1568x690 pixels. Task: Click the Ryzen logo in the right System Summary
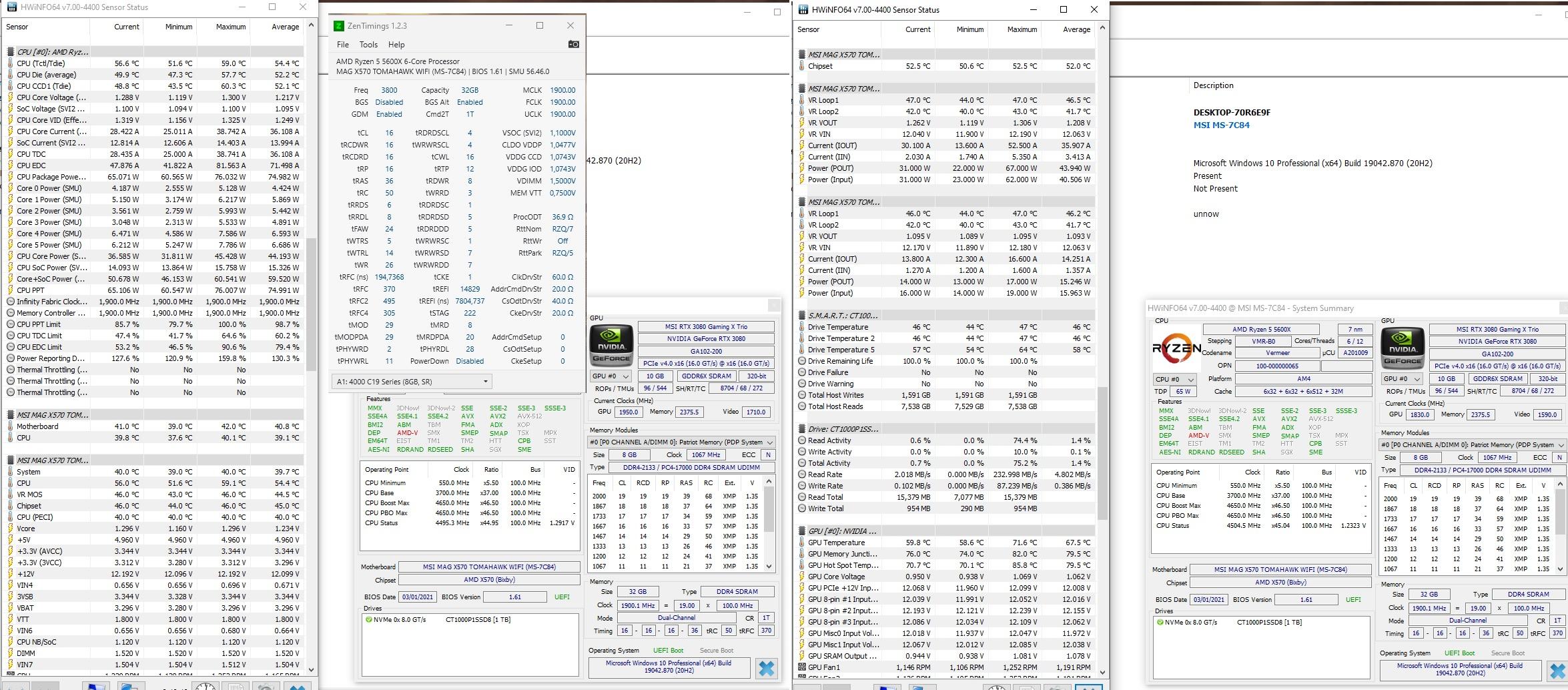click(x=1176, y=348)
